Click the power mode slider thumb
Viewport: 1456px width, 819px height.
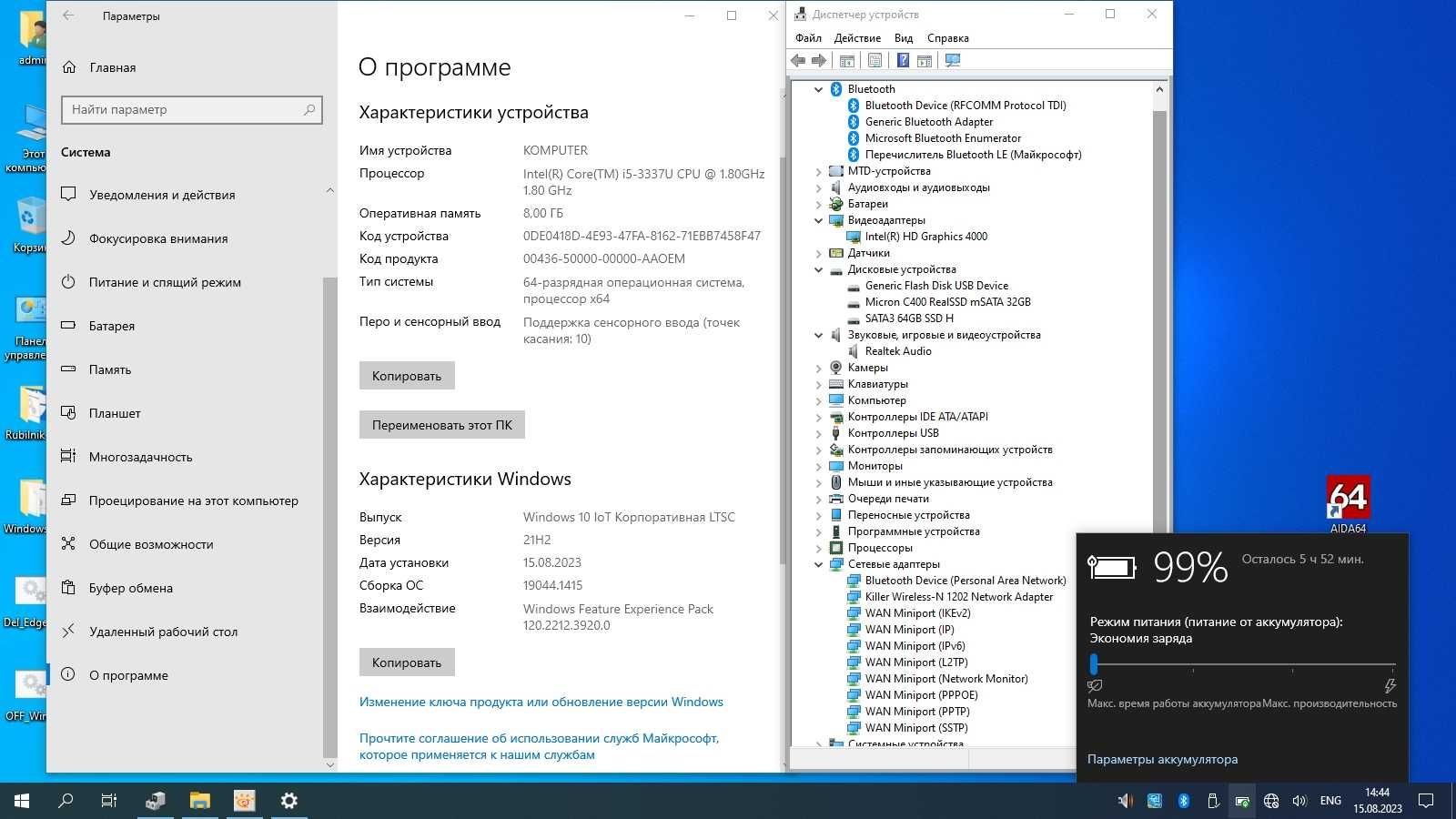pos(1094,664)
